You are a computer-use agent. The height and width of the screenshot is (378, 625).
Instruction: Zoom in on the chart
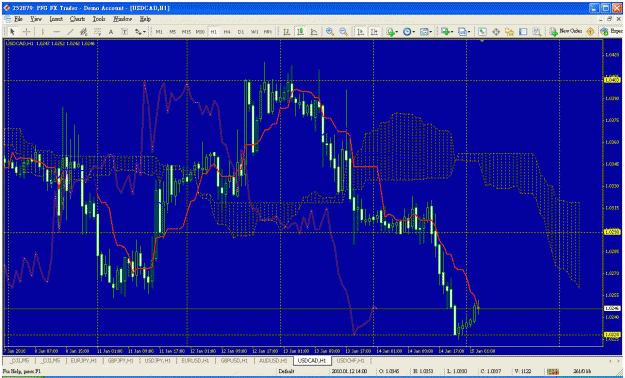[x=330, y=32]
